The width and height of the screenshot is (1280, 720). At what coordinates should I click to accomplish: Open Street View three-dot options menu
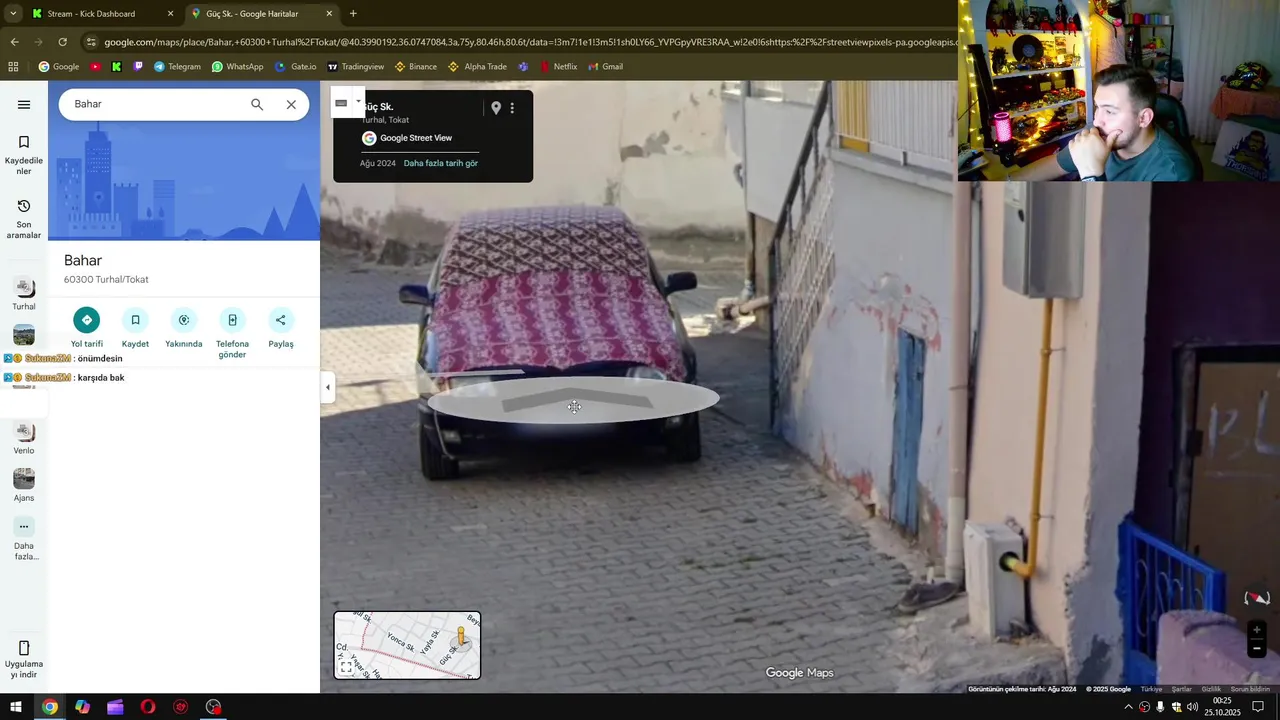[x=512, y=108]
